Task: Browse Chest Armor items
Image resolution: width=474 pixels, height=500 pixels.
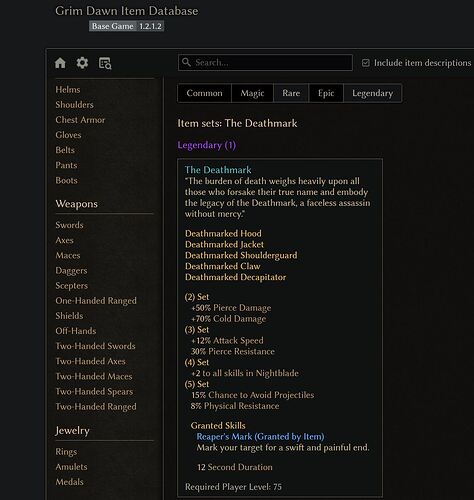Action: click(x=80, y=120)
